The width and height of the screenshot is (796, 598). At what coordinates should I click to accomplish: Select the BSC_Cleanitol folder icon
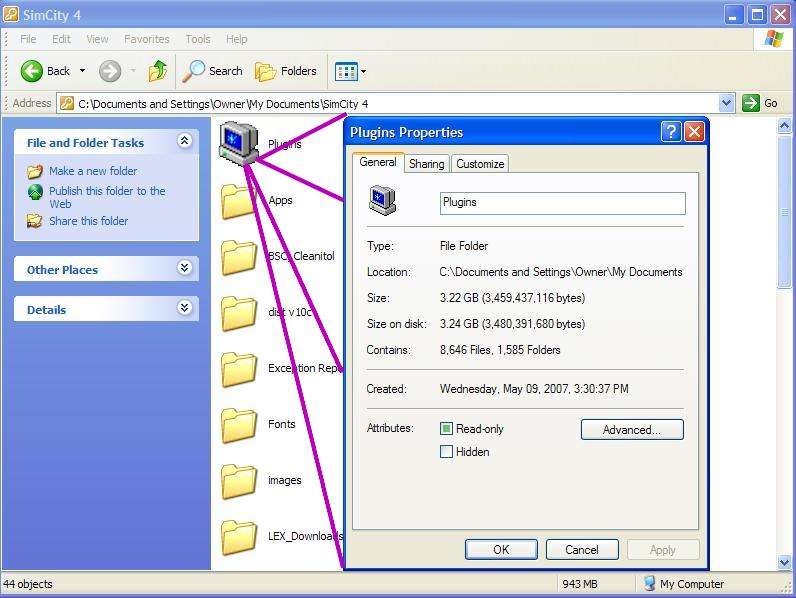coord(239,257)
